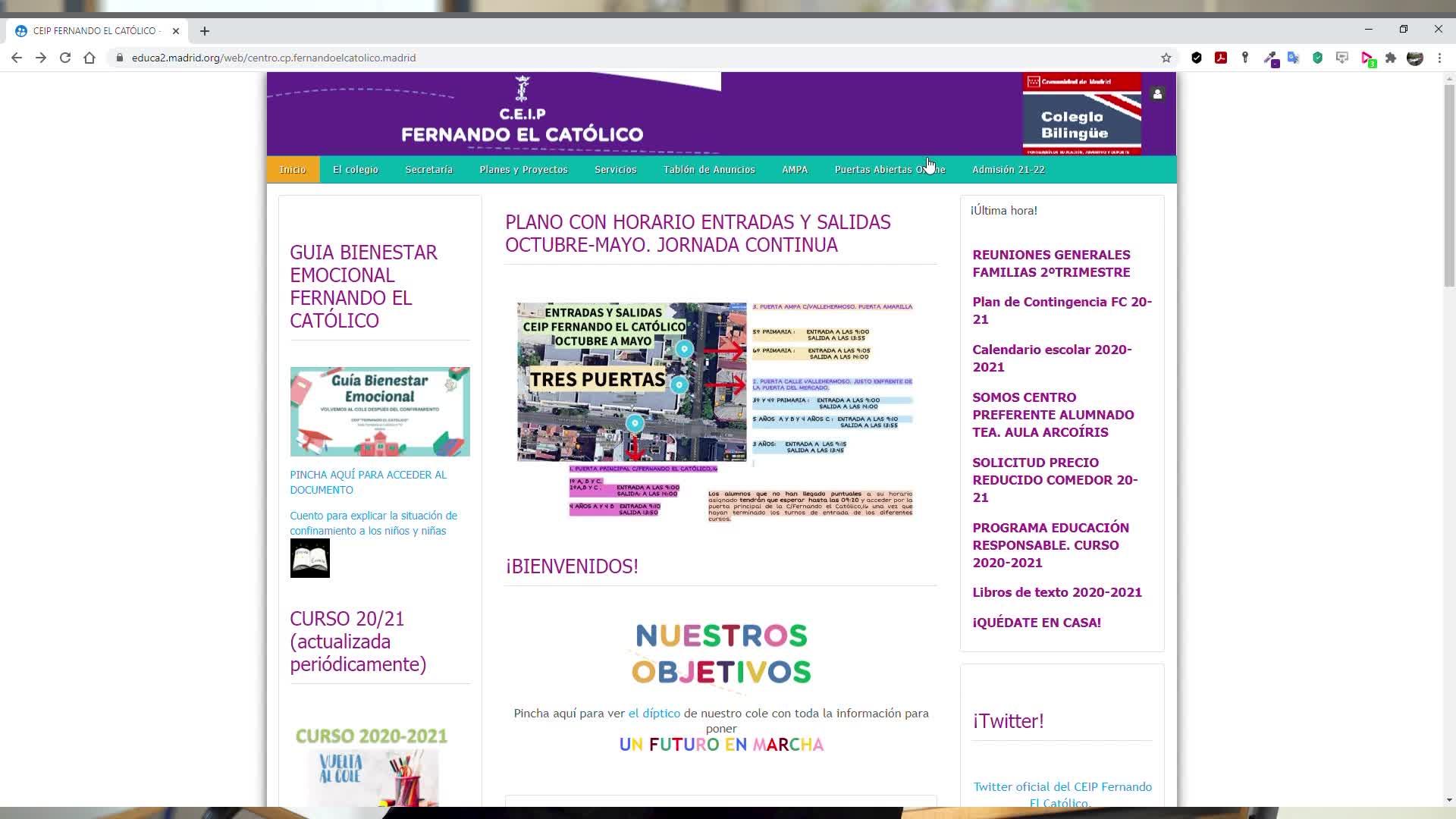Open the screen download extension
This screenshot has height=819, width=1456.
pyautogui.click(x=1342, y=58)
